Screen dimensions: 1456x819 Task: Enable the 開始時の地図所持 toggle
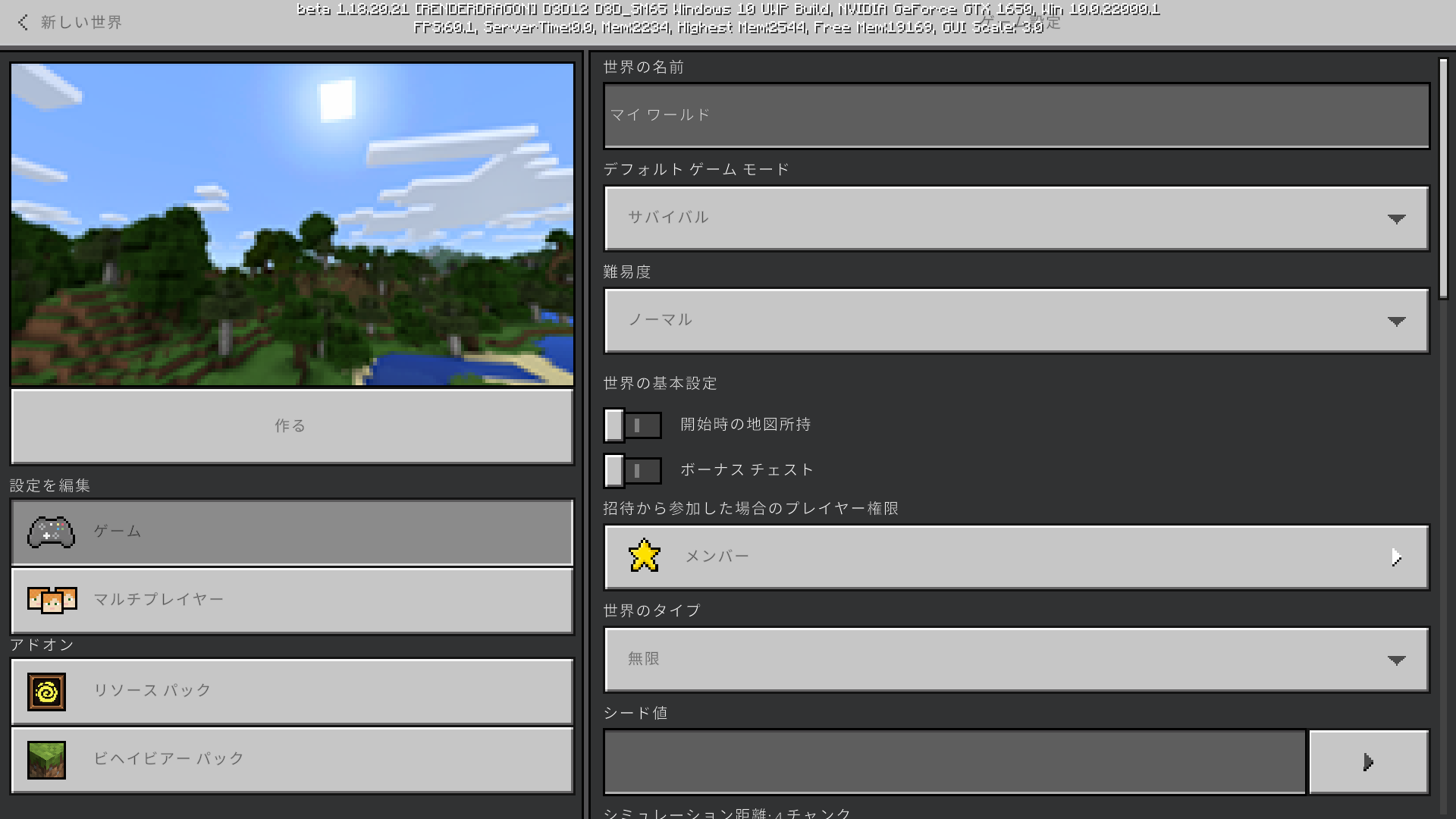click(632, 425)
